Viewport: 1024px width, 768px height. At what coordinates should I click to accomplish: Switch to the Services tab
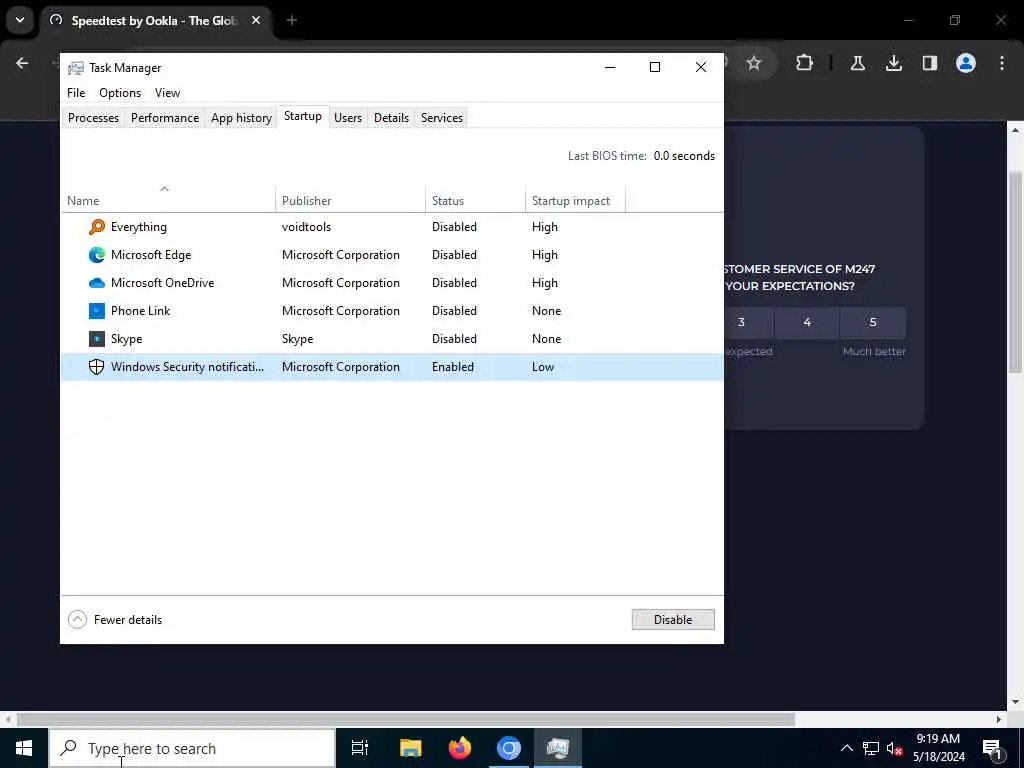click(441, 118)
